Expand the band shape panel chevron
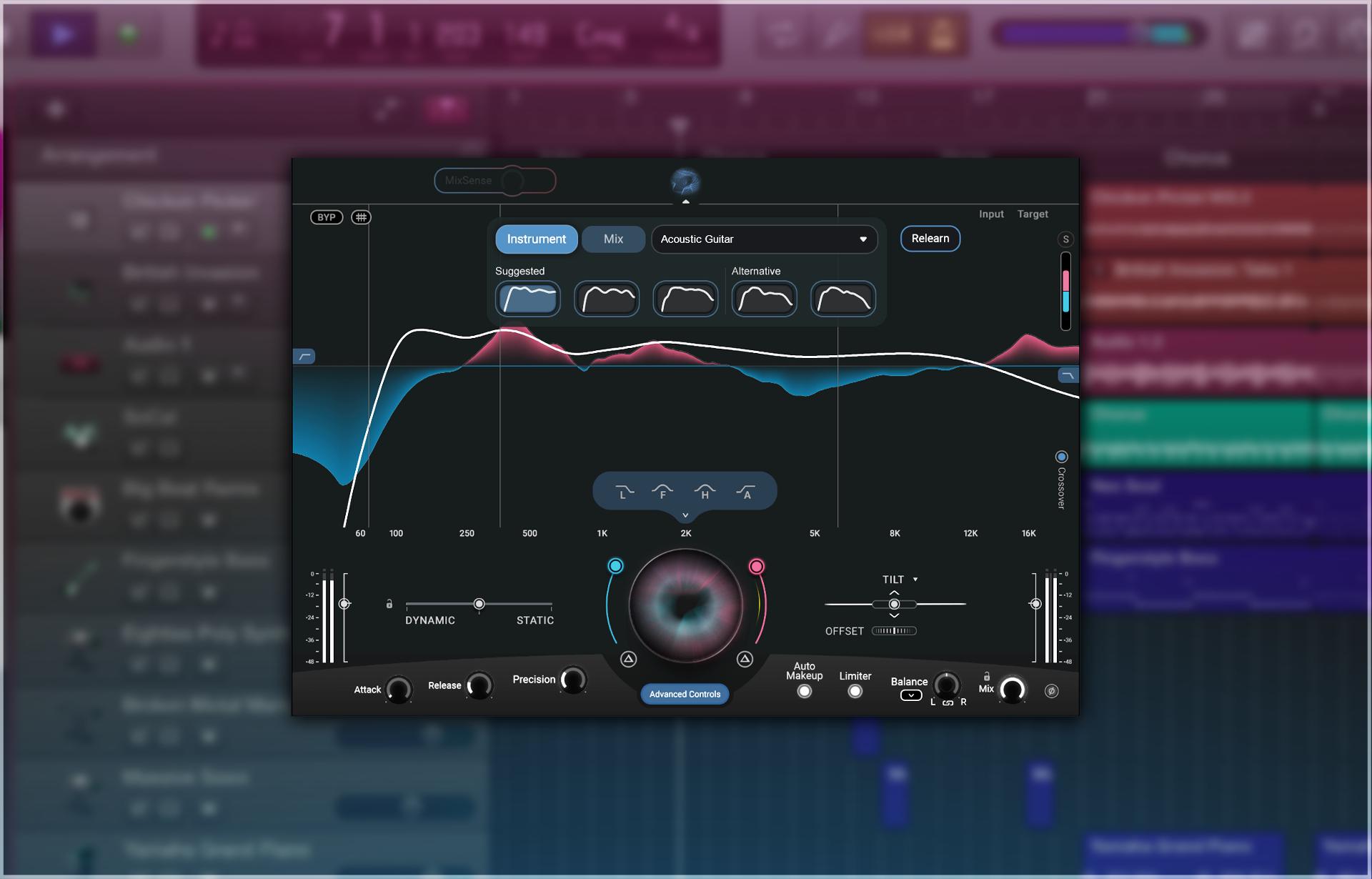Viewport: 1372px width, 879px height. (685, 515)
